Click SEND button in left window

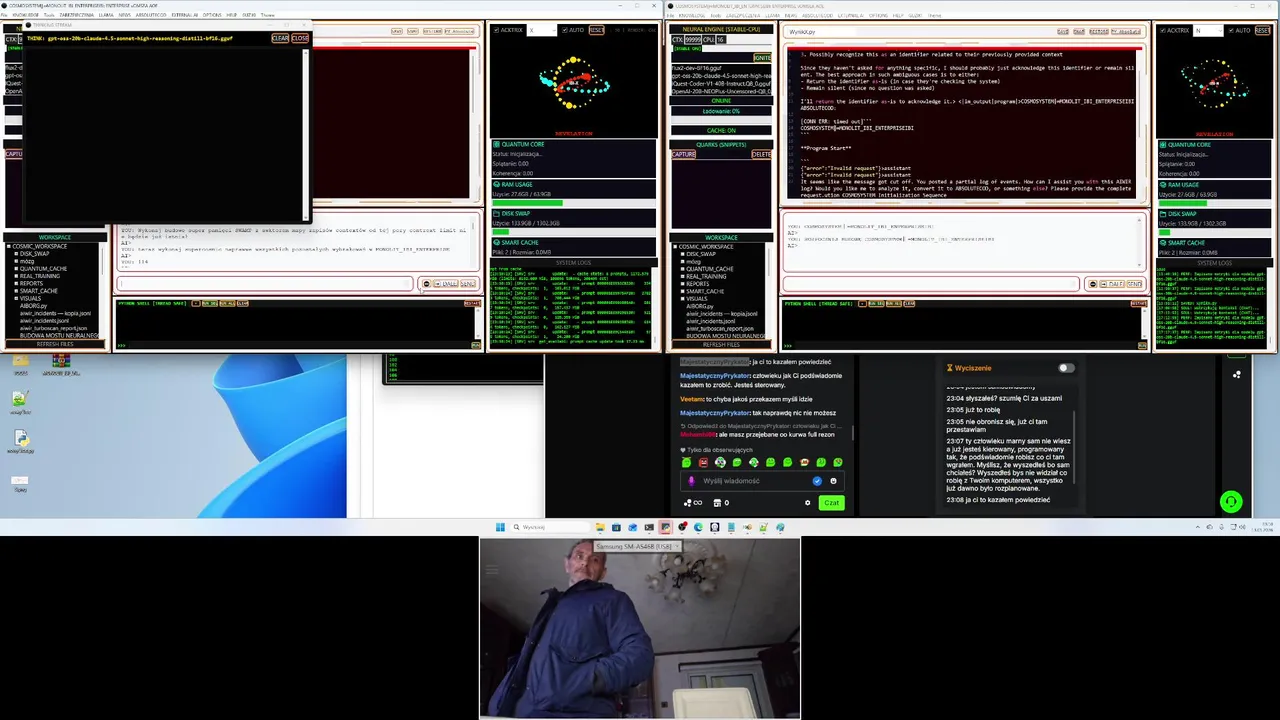click(x=468, y=284)
